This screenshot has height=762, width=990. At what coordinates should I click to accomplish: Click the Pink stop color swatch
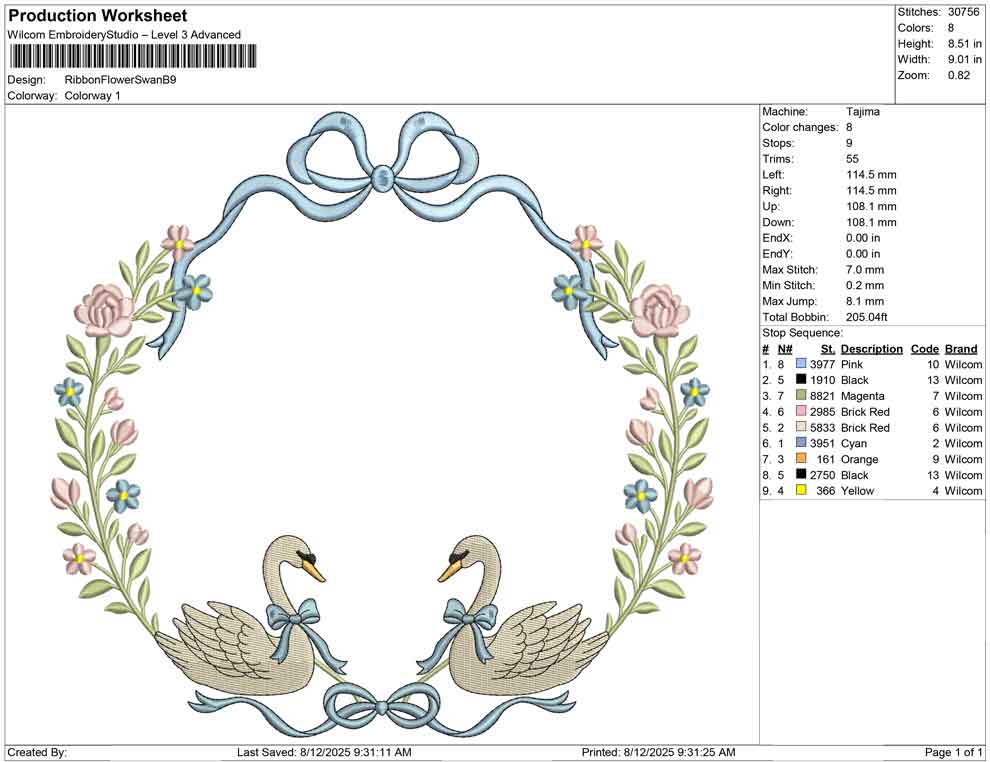801,364
